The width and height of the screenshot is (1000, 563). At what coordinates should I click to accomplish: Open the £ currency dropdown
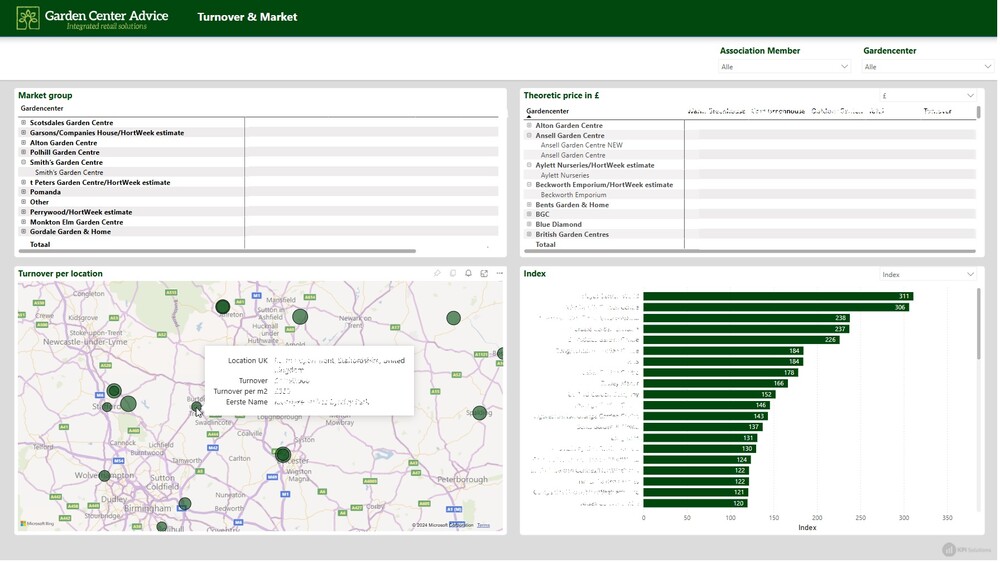[928, 96]
